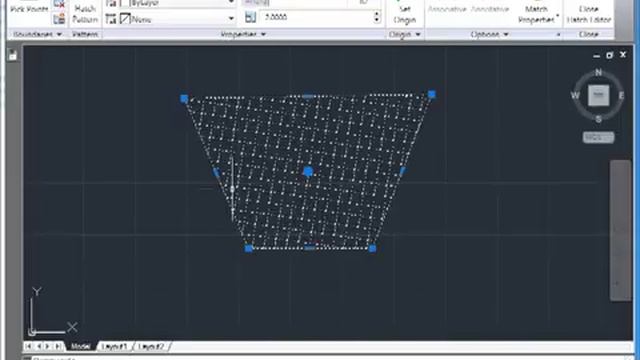Viewport: 640px width, 360px height.
Task: Select the top edge midpoint grip
Action: [308, 96]
